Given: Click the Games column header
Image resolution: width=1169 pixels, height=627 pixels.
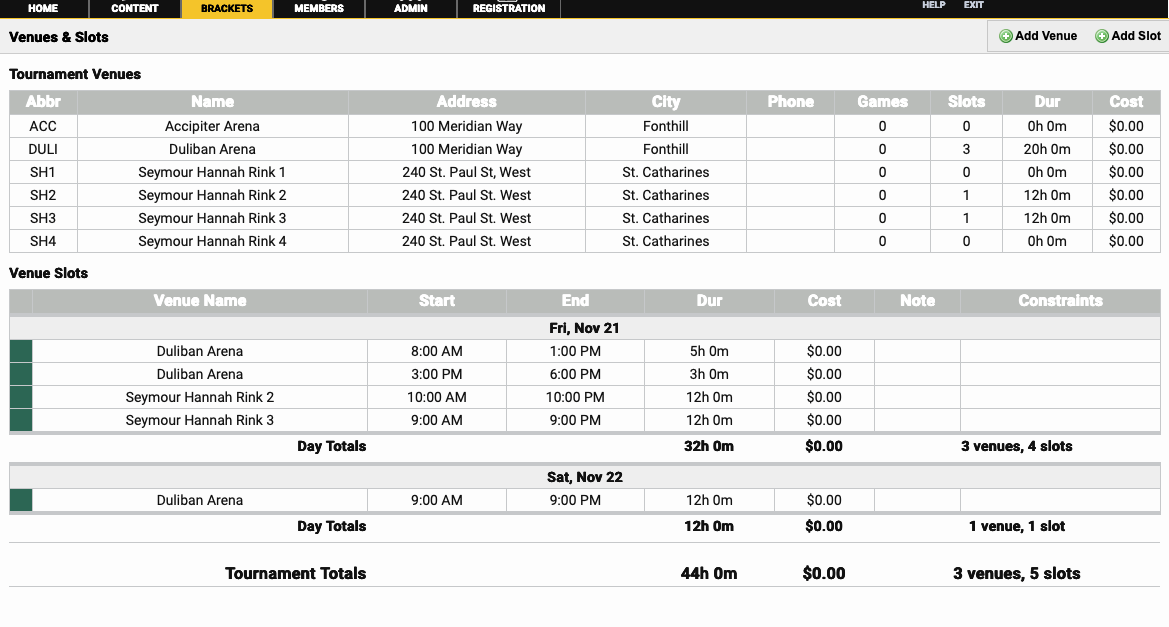Looking at the screenshot, I should (x=883, y=102).
